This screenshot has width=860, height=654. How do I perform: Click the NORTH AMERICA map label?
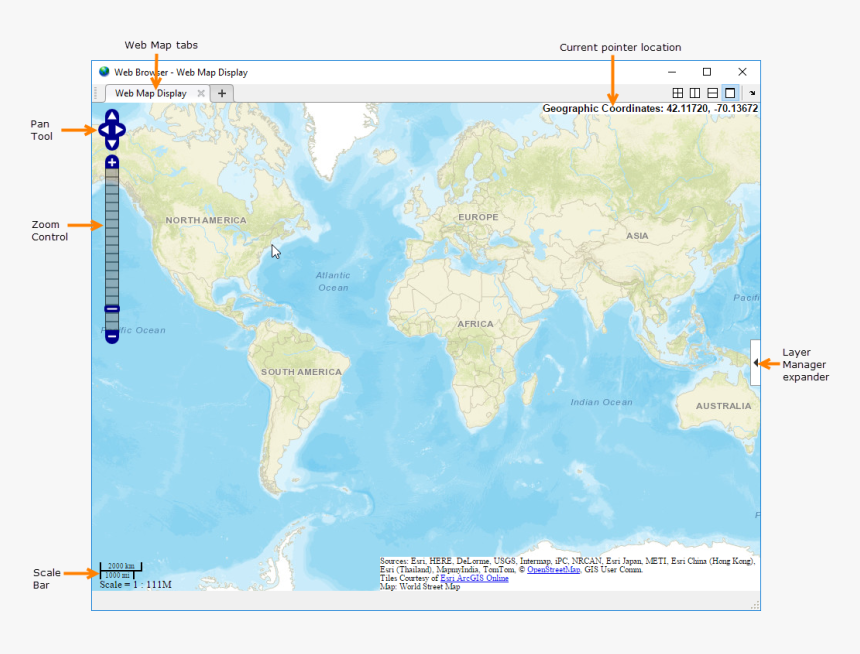tap(206, 220)
